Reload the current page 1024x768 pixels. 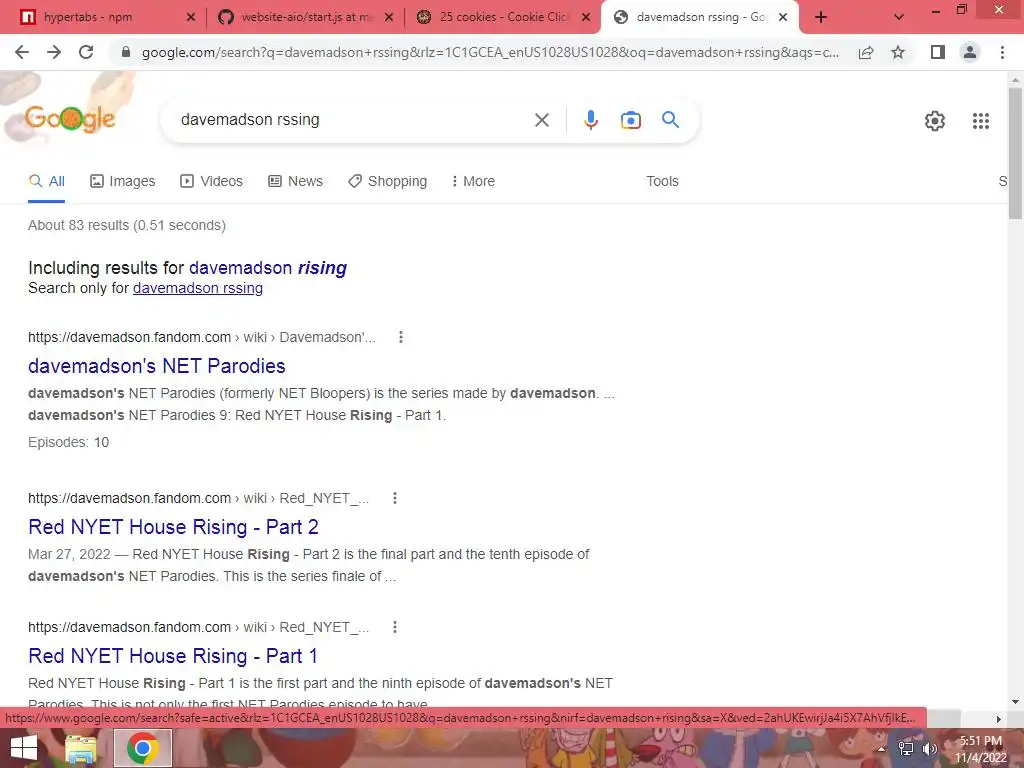tap(86, 52)
